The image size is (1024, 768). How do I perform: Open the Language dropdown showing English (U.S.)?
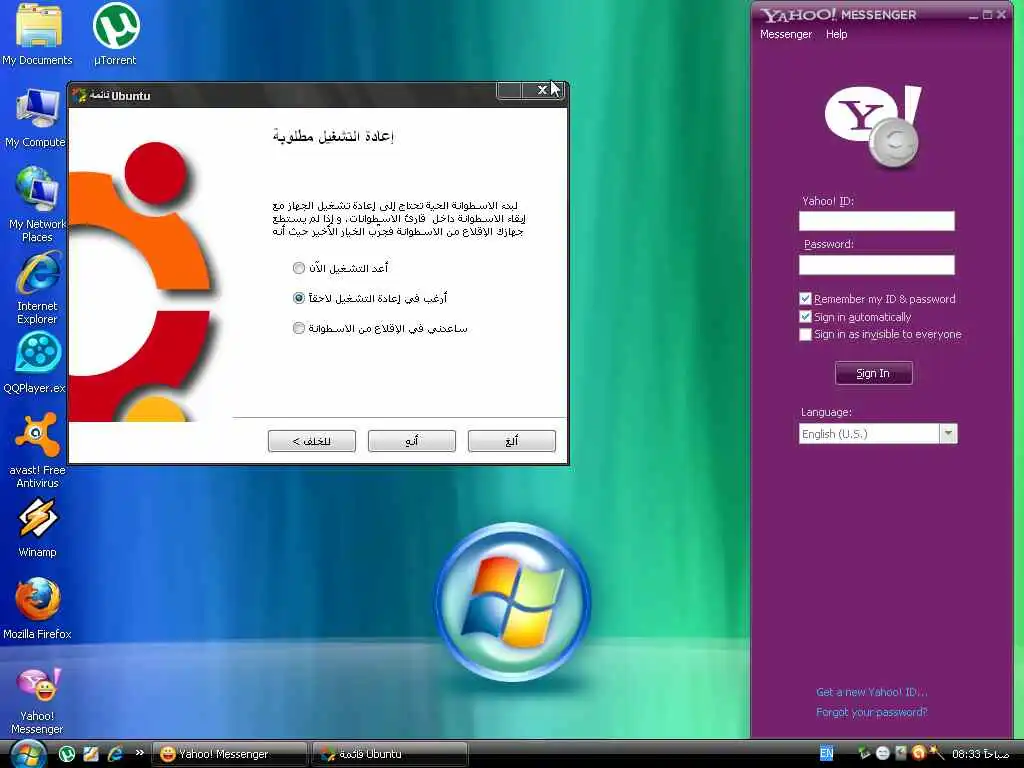(878, 434)
